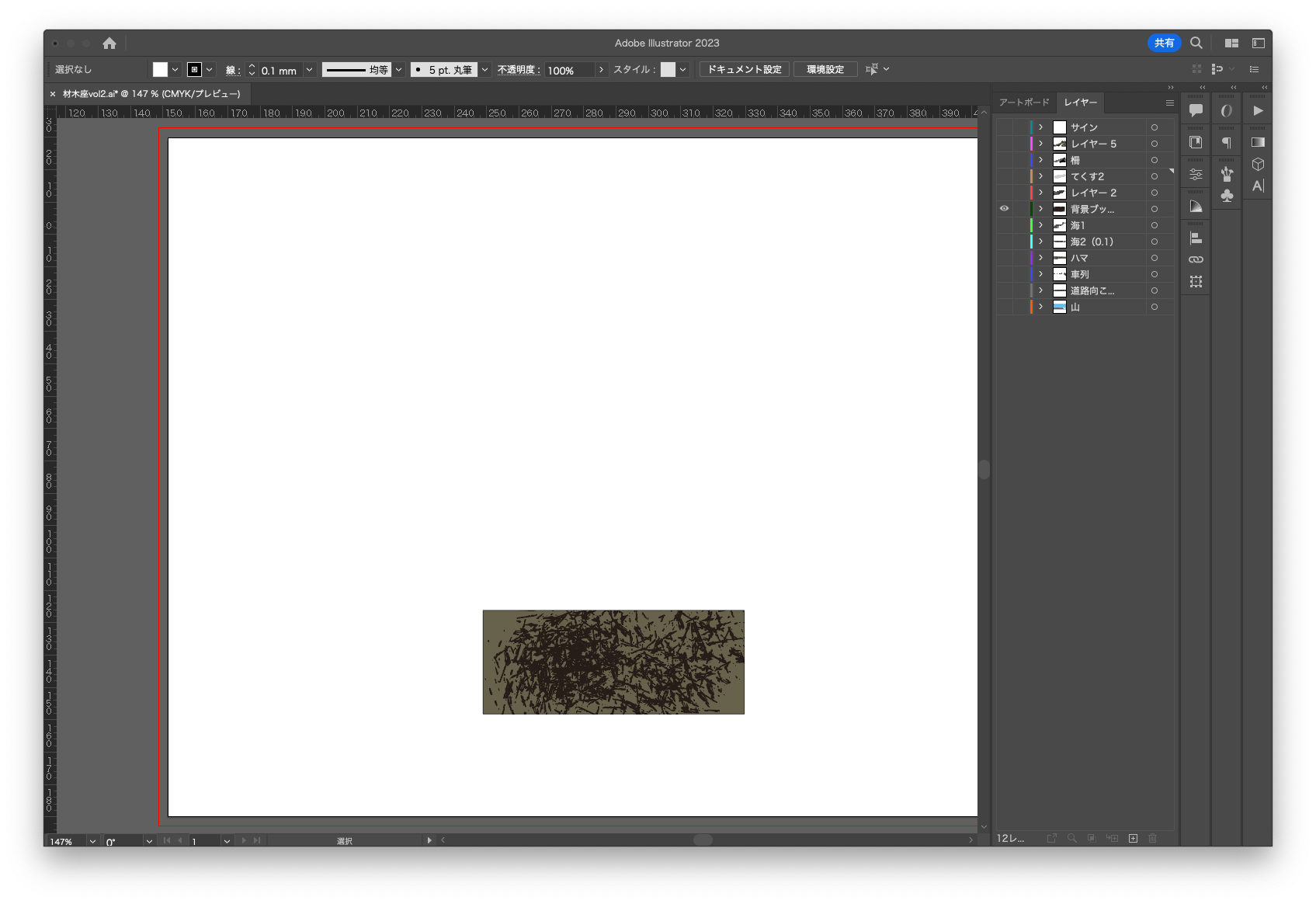Open the Align panel icon
This screenshot has height=904, width=1316.
(x=1196, y=238)
